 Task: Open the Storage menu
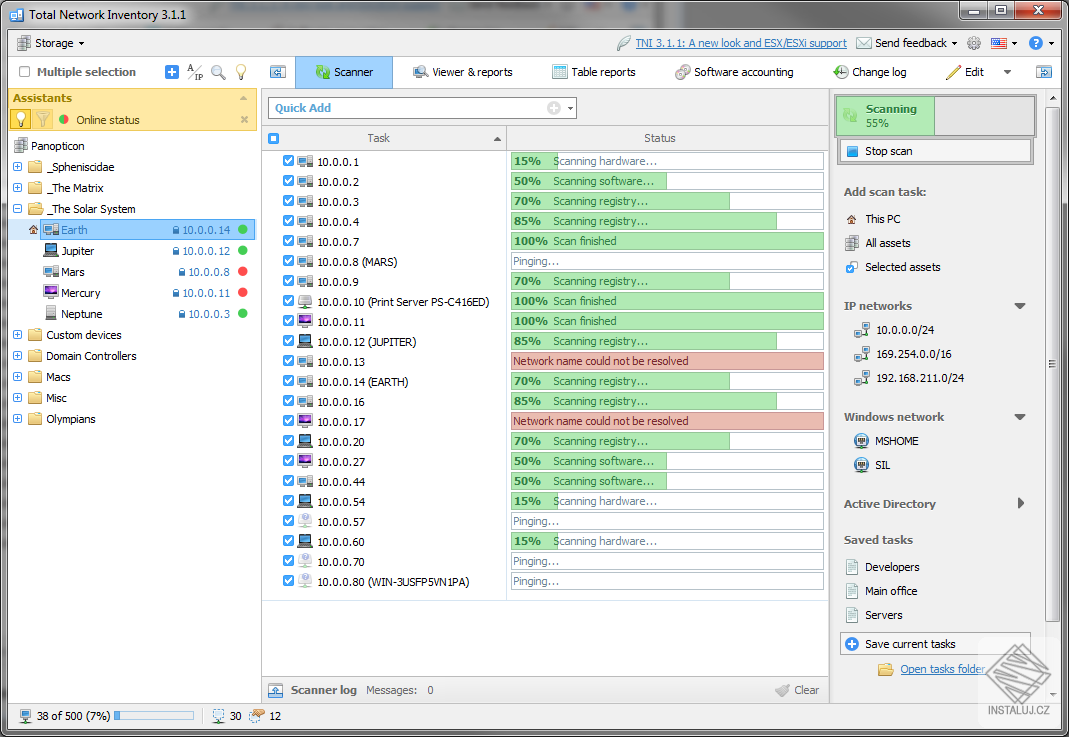click(52, 43)
